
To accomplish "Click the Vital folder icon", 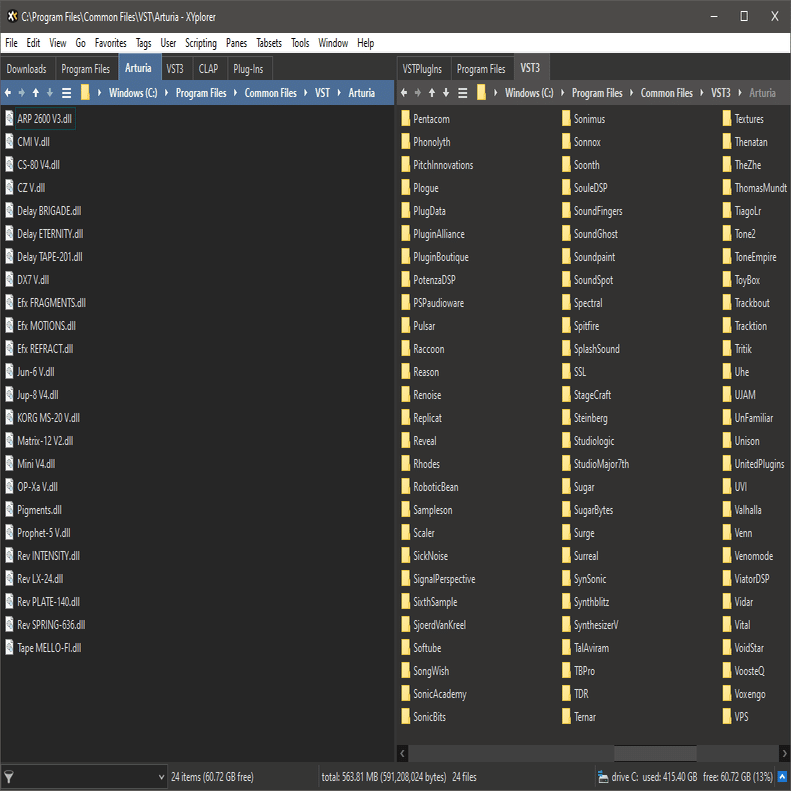I will click(x=727, y=625).
